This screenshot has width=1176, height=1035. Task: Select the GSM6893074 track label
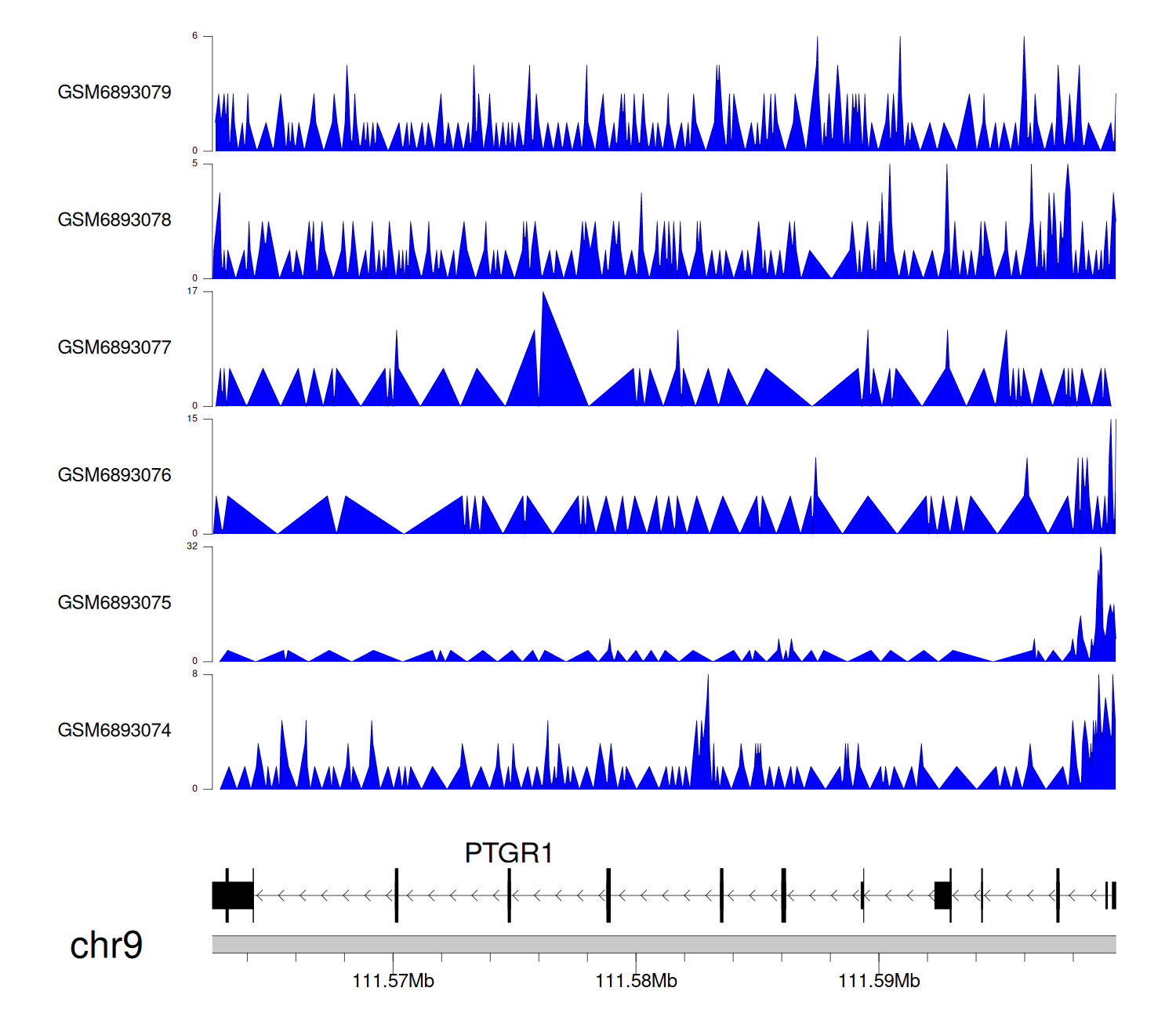(114, 731)
